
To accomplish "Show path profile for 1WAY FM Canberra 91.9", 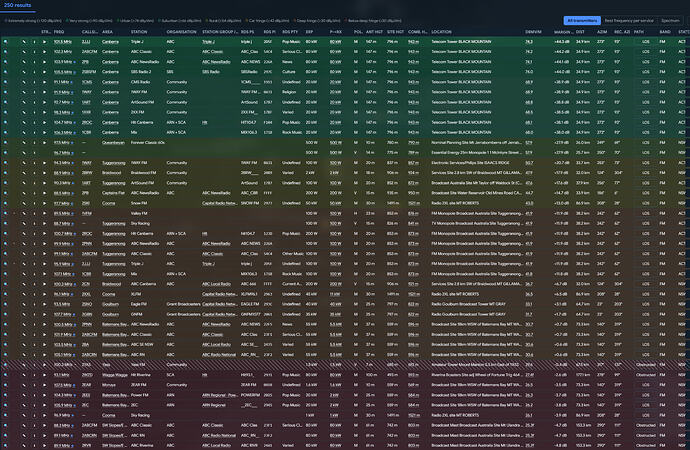I will click(24, 92).
